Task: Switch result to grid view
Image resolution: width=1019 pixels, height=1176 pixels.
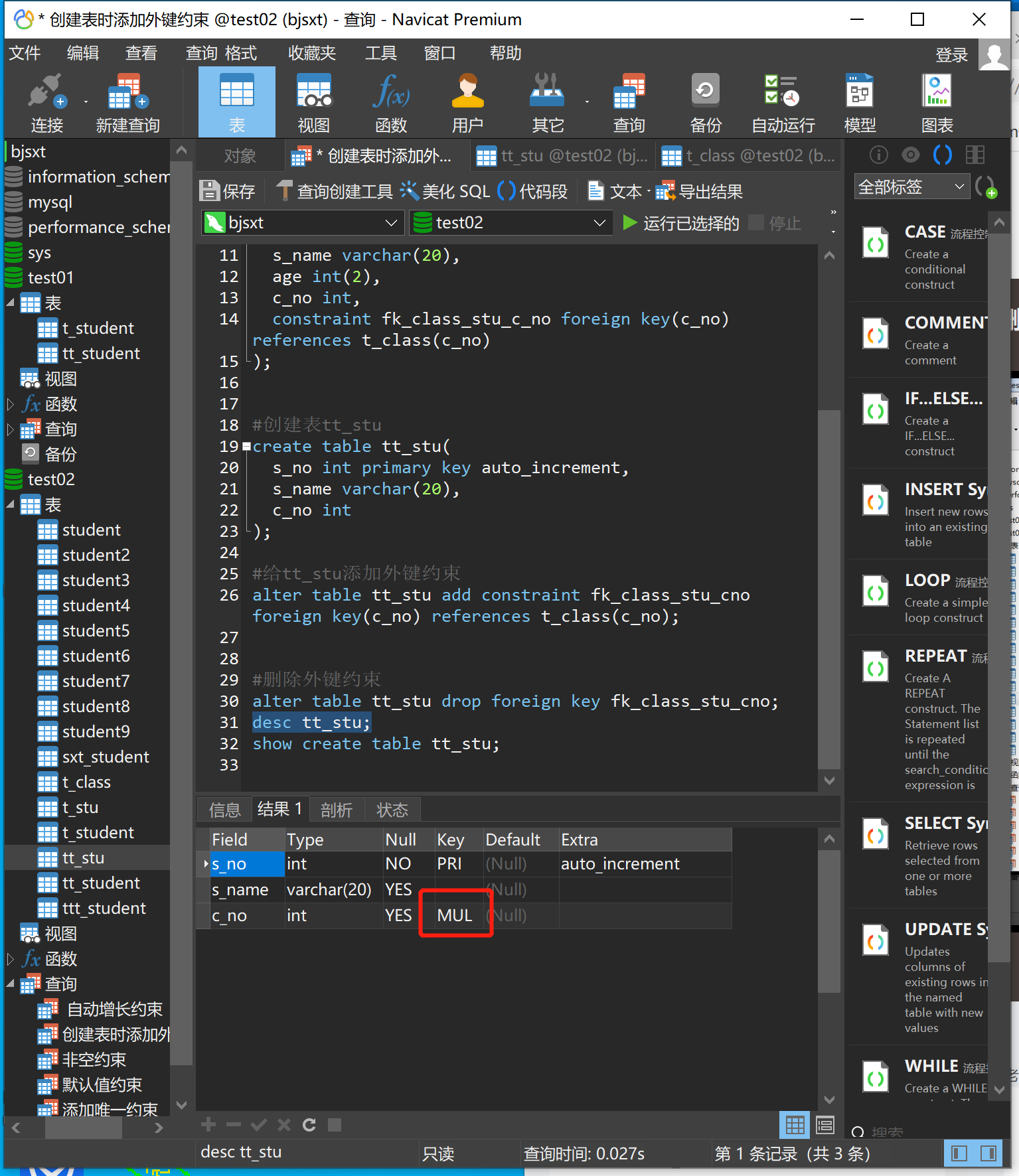Action: pos(795,1124)
